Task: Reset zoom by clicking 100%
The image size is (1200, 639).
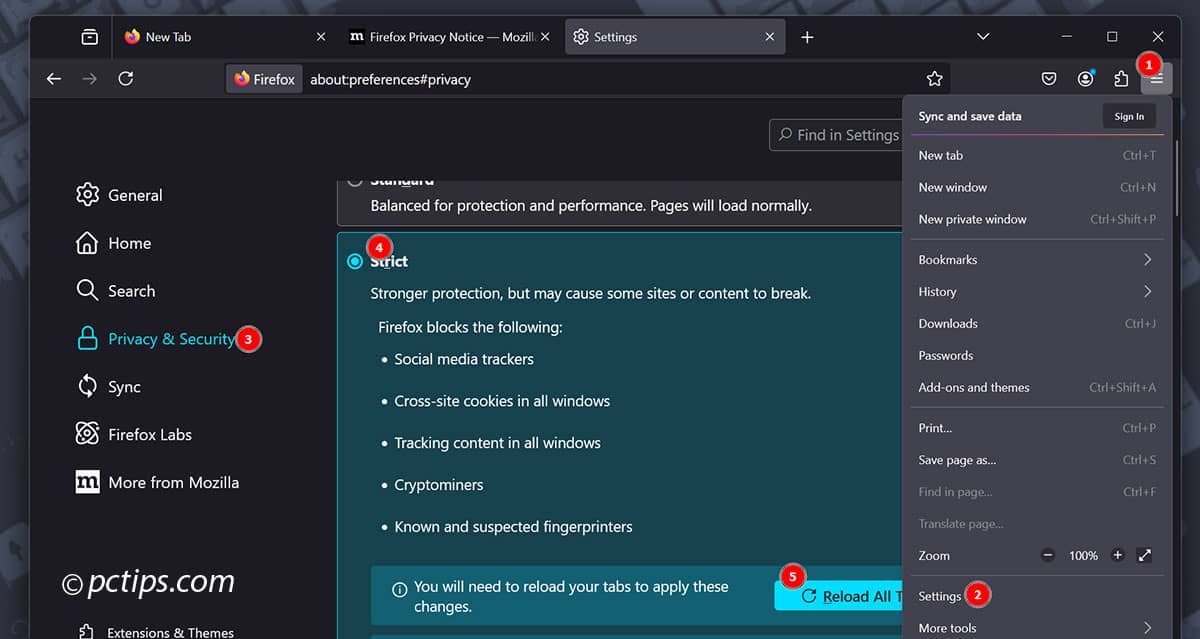Action: [x=1083, y=555]
